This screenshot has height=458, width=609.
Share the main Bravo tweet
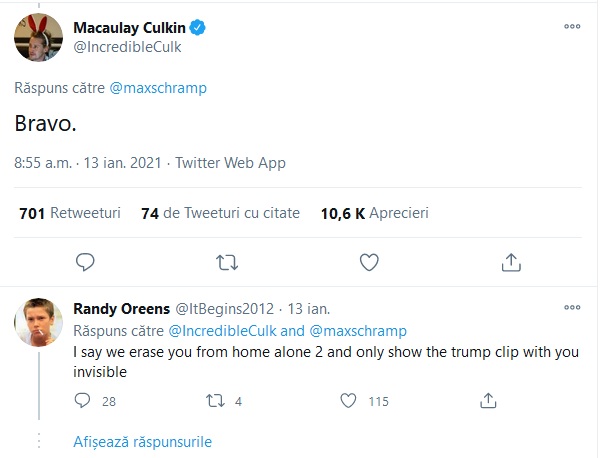point(510,262)
